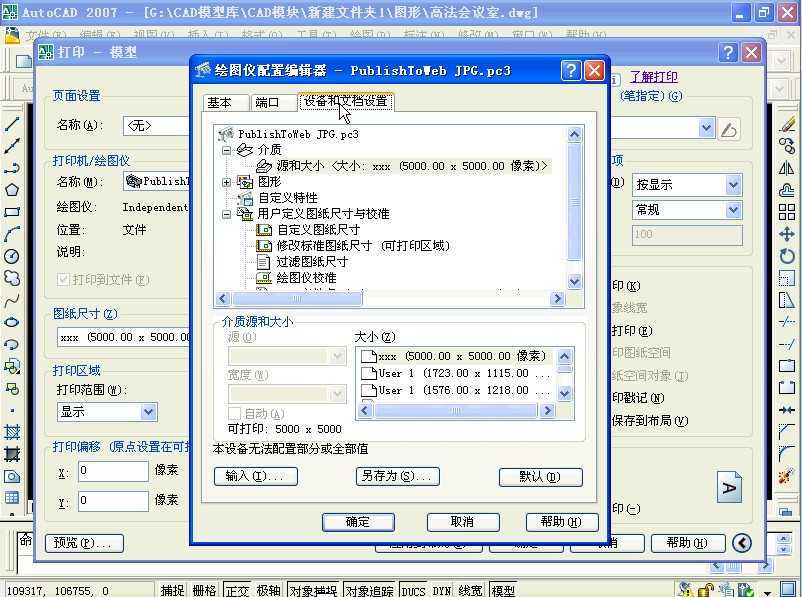802x597 pixels.
Task: Select the Move modify tool
Action: (787, 234)
